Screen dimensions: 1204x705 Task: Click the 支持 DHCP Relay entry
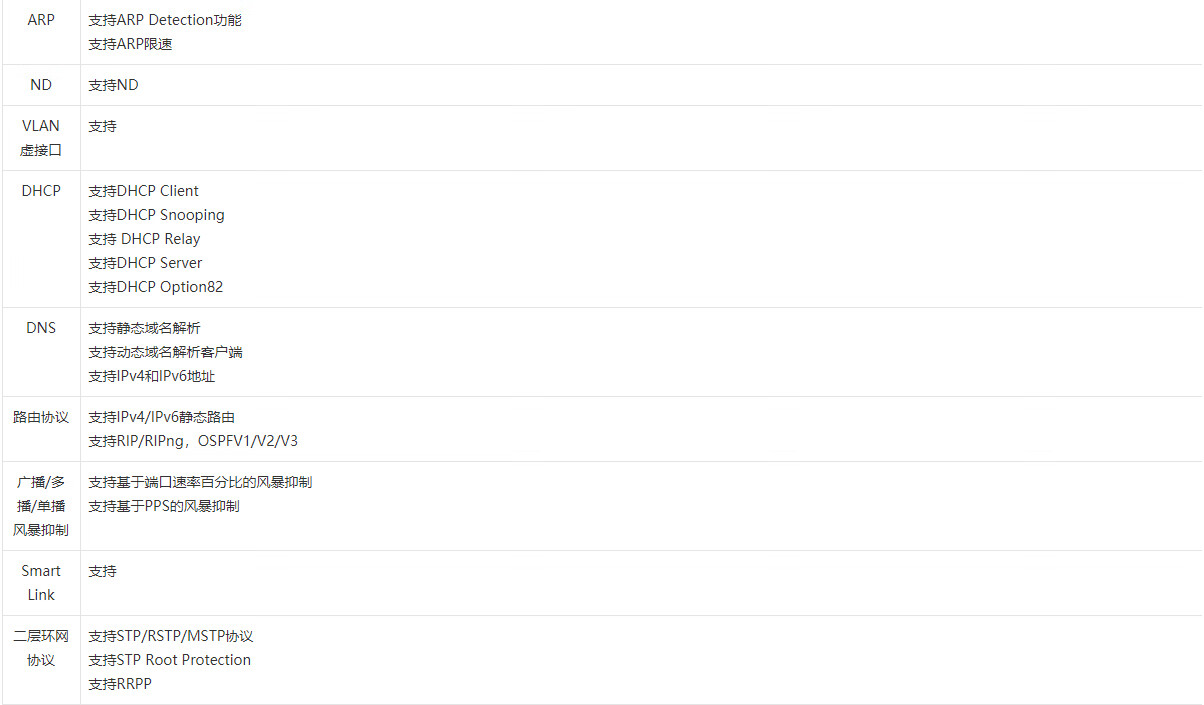(144, 239)
